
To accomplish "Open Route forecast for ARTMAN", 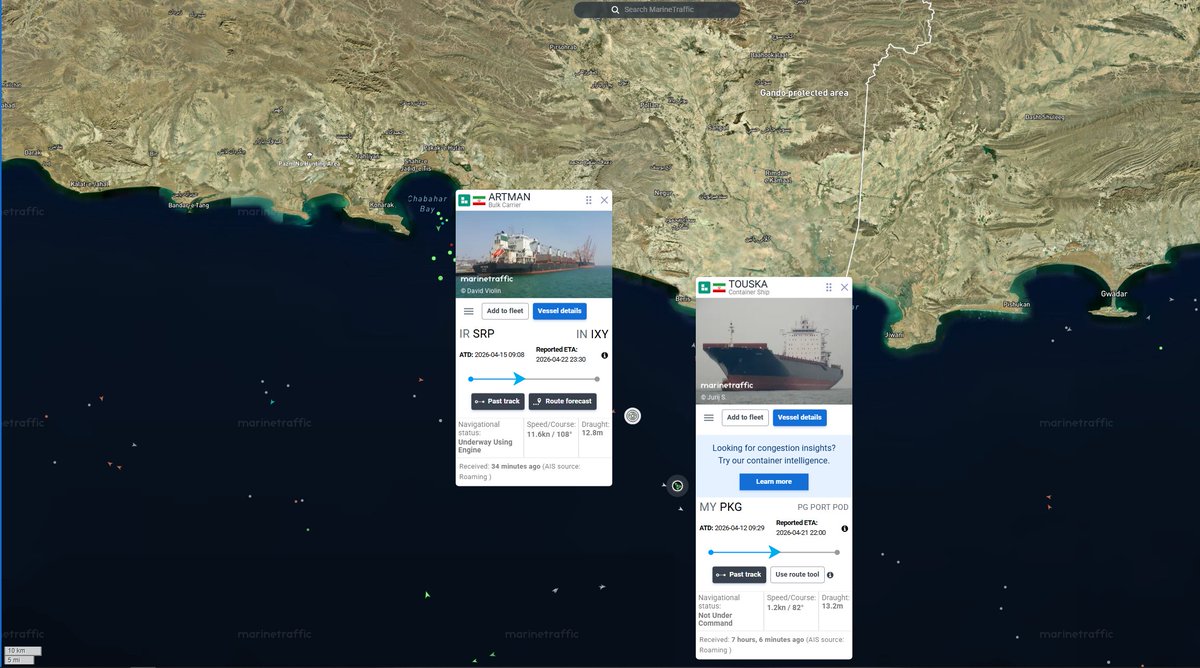I will pyautogui.click(x=563, y=401).
